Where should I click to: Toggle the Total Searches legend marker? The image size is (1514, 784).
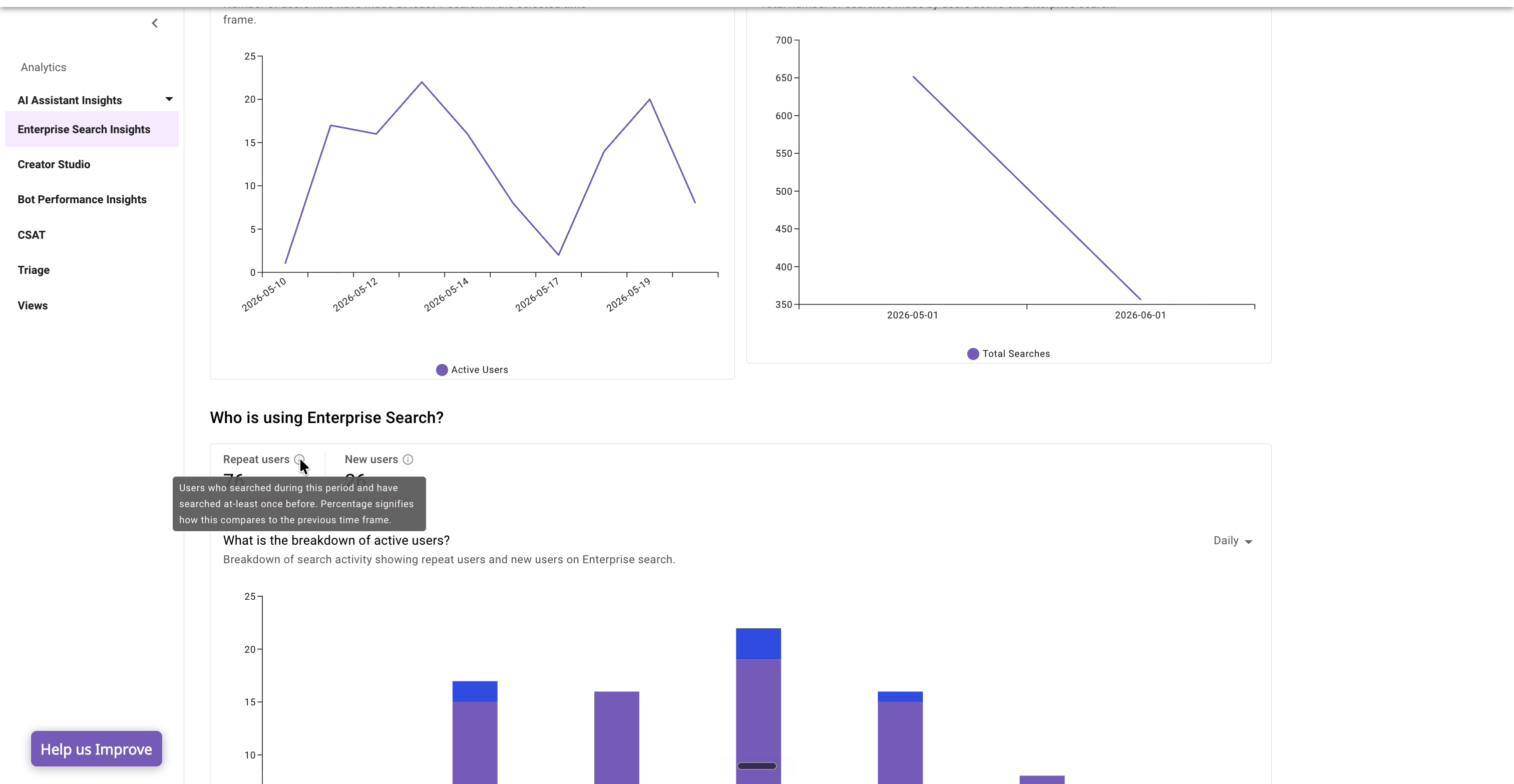coord(973,354)
